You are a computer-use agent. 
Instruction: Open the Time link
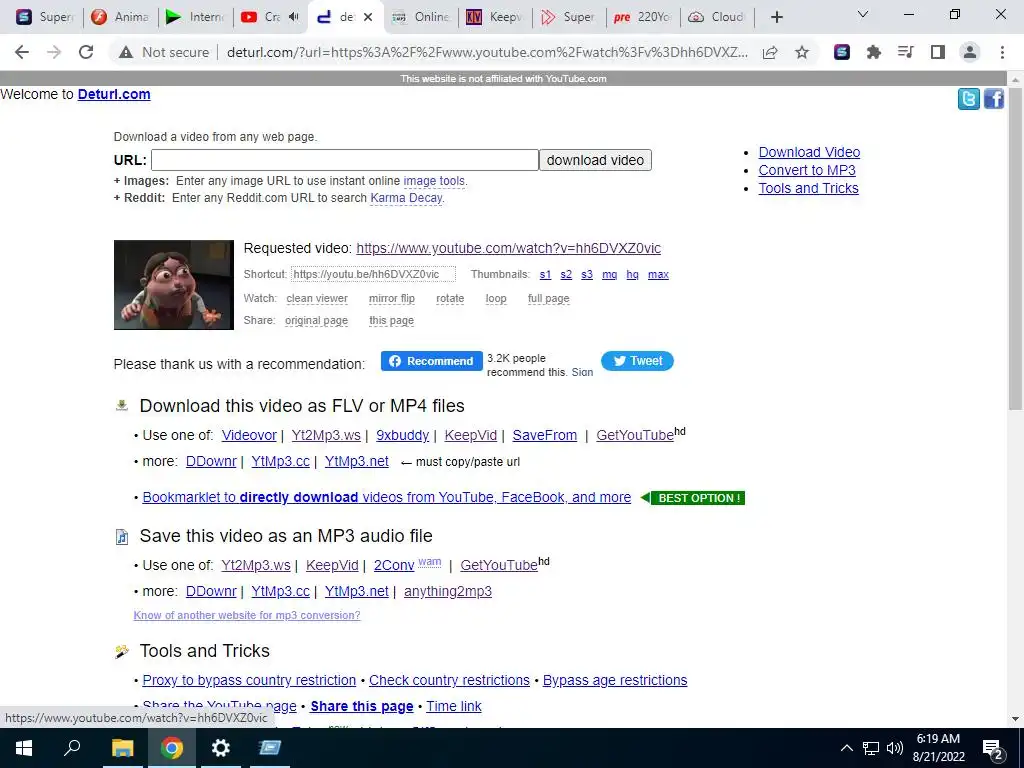pos(454,706)
